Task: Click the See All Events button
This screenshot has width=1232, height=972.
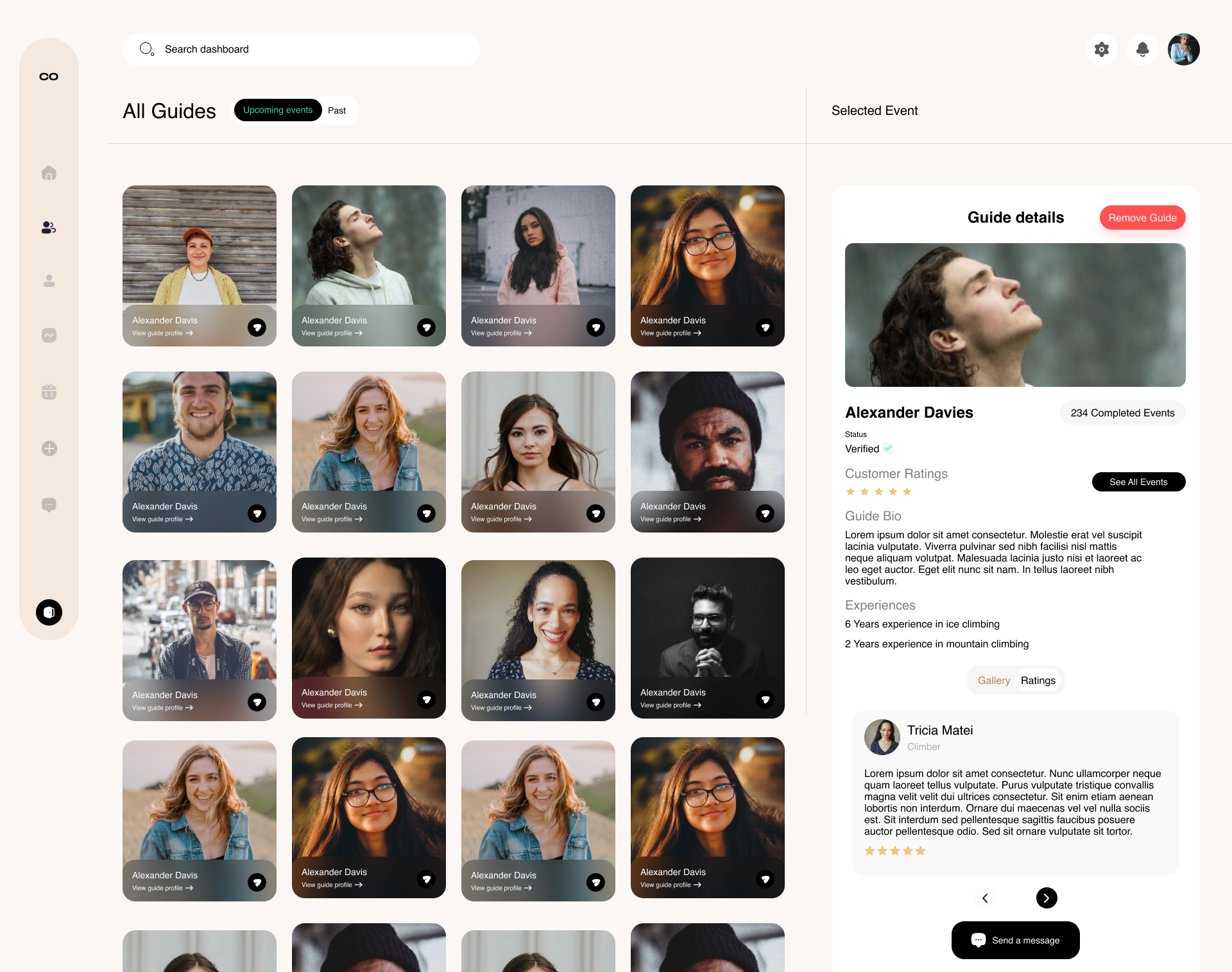Action: 1138,482
